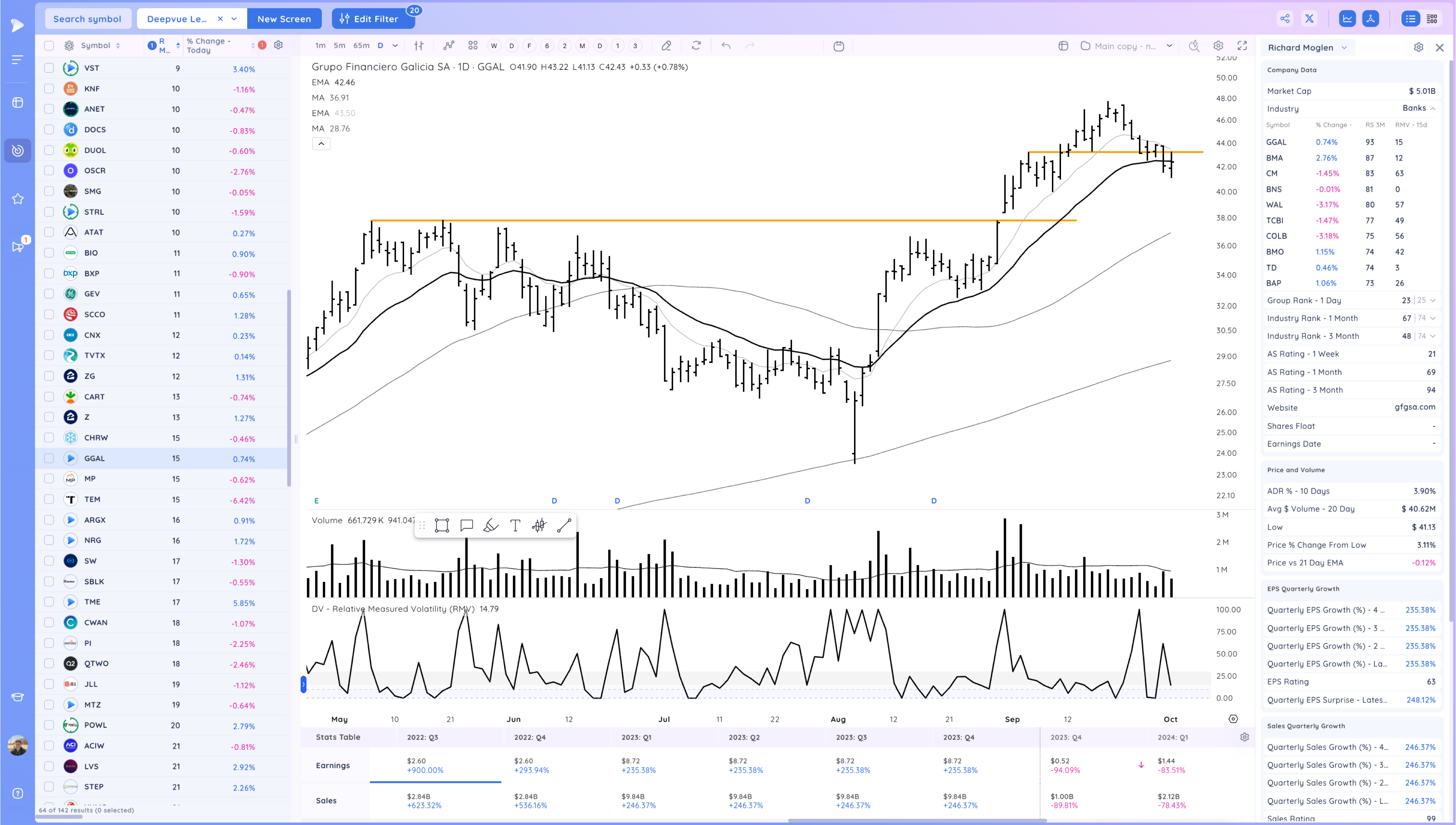1456x825 pixels.
Task: Collapse the chart indicator legend chevron
Action: 321,144
